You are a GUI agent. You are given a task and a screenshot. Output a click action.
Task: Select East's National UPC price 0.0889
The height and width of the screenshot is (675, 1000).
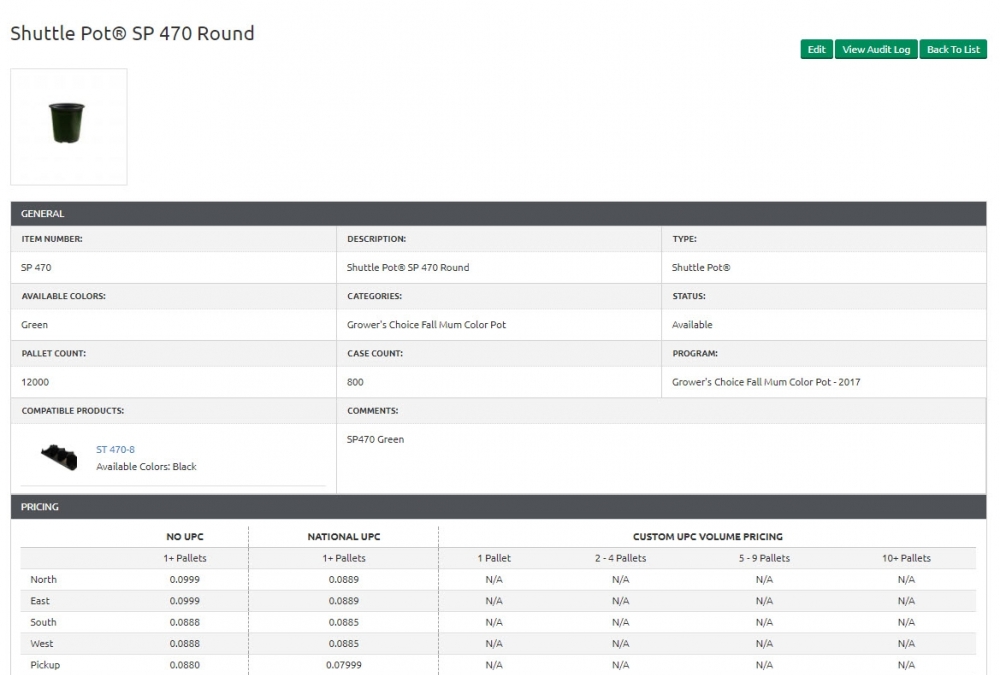pos(344,601)
